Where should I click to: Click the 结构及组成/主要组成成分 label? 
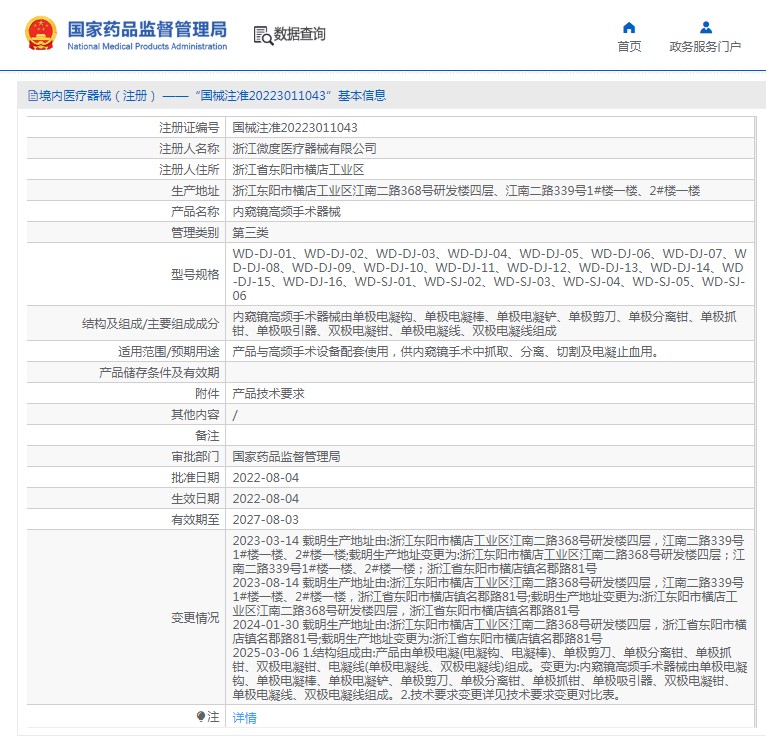point(150,323)
